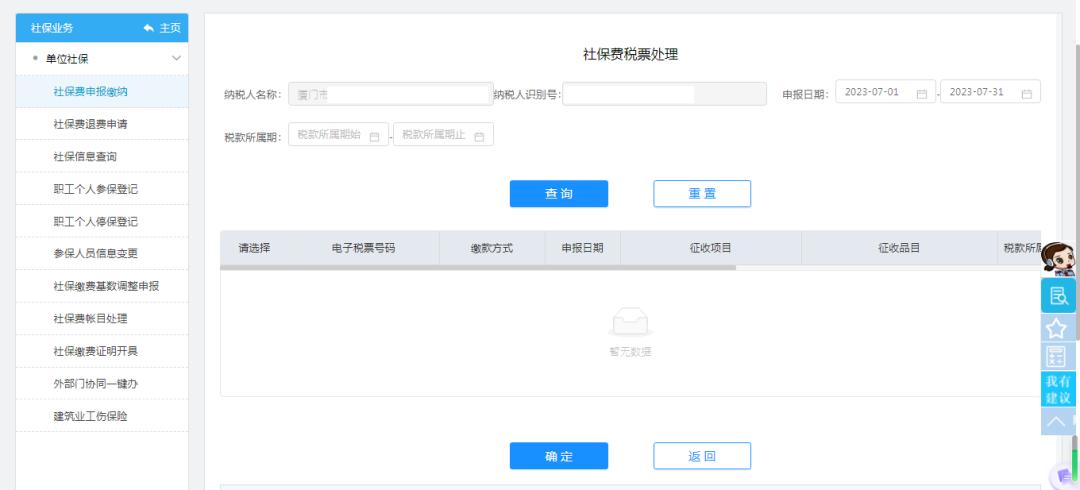Open 职工个人参保登记 menu item
Viewport: 1080px width, 490px height.
pos(102,189)
